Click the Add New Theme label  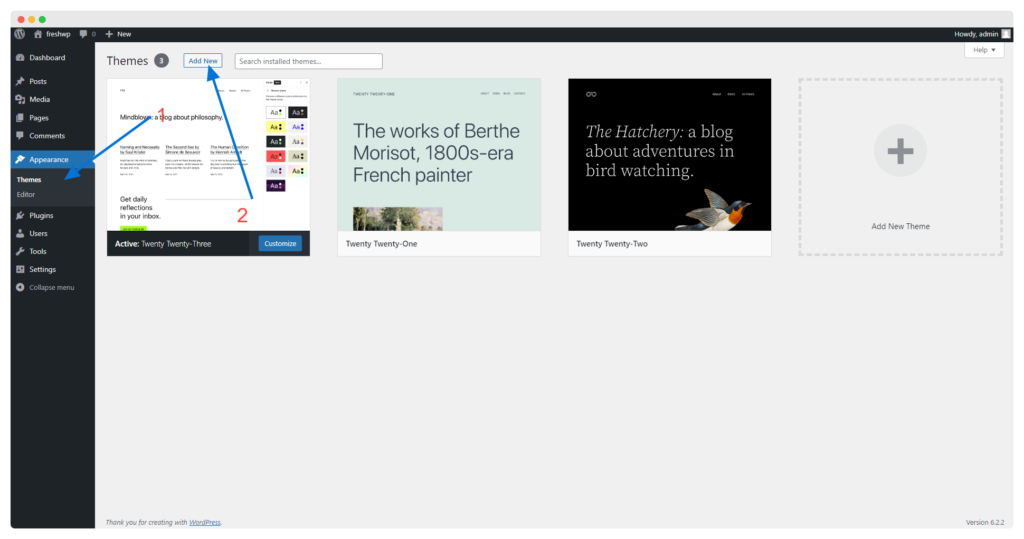pos(901,226)
